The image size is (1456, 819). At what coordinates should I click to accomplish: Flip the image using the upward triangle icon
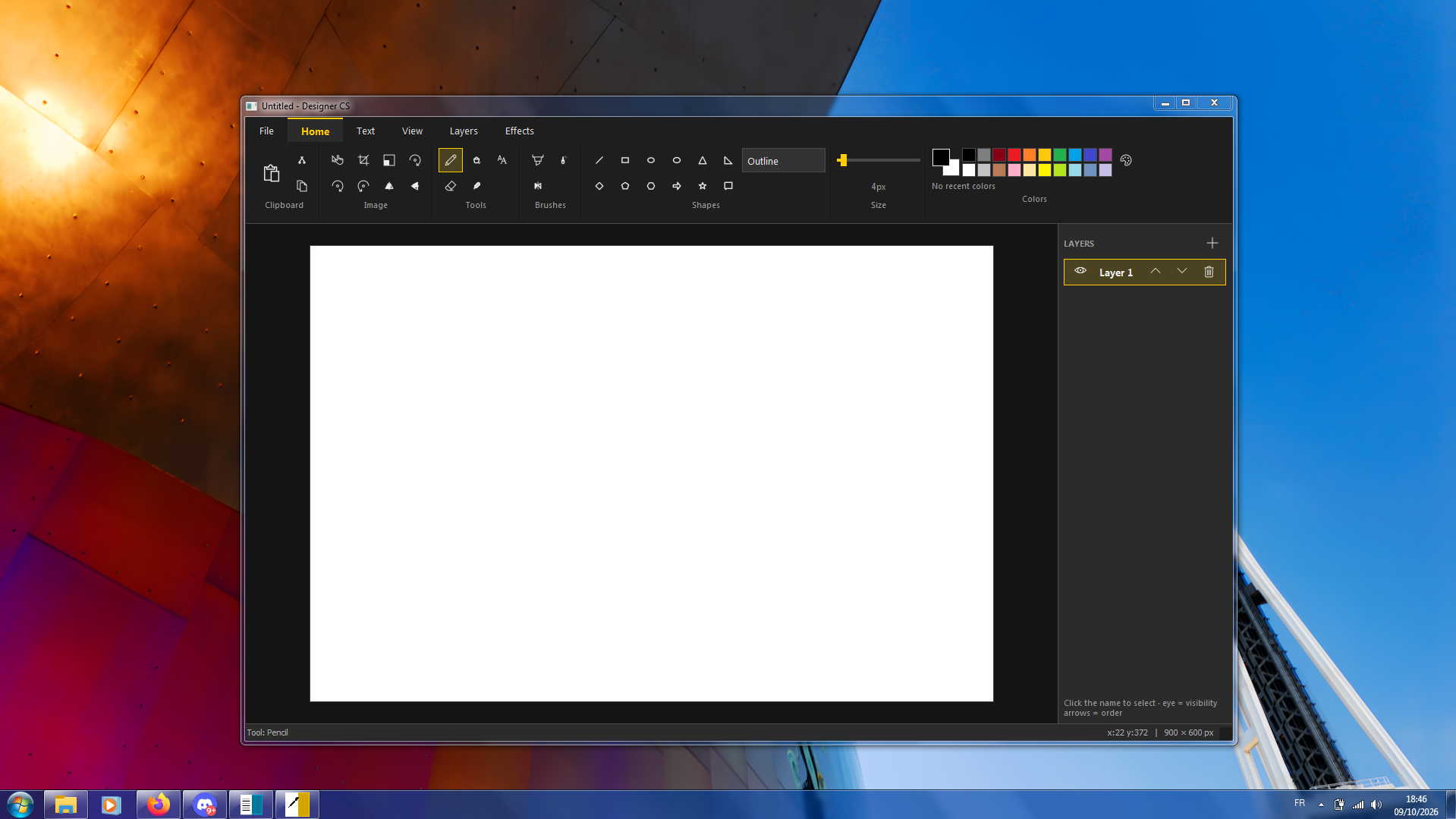[389, 186]
